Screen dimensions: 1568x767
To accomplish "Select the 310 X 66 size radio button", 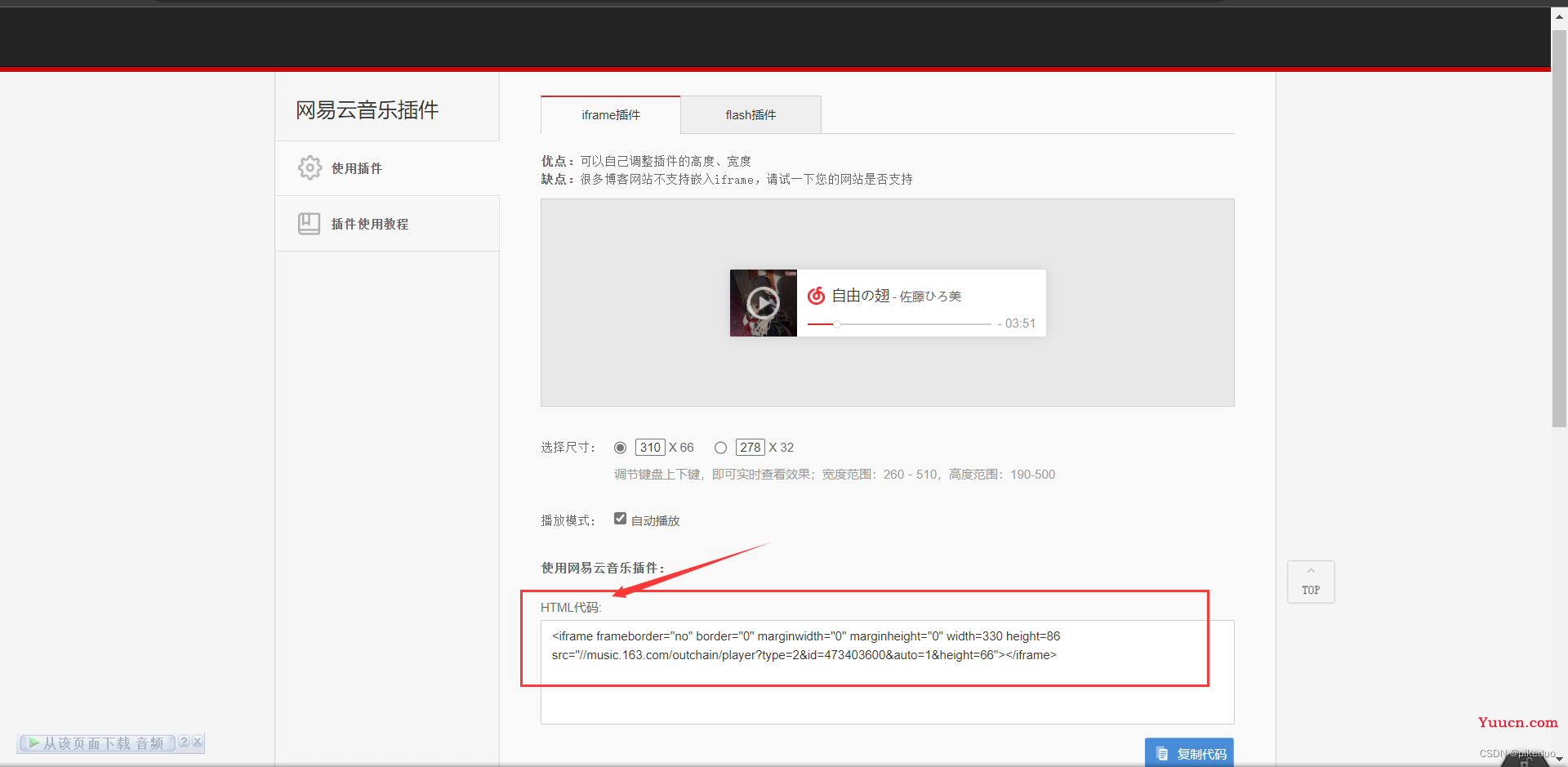I will click(x=621, y=448).
